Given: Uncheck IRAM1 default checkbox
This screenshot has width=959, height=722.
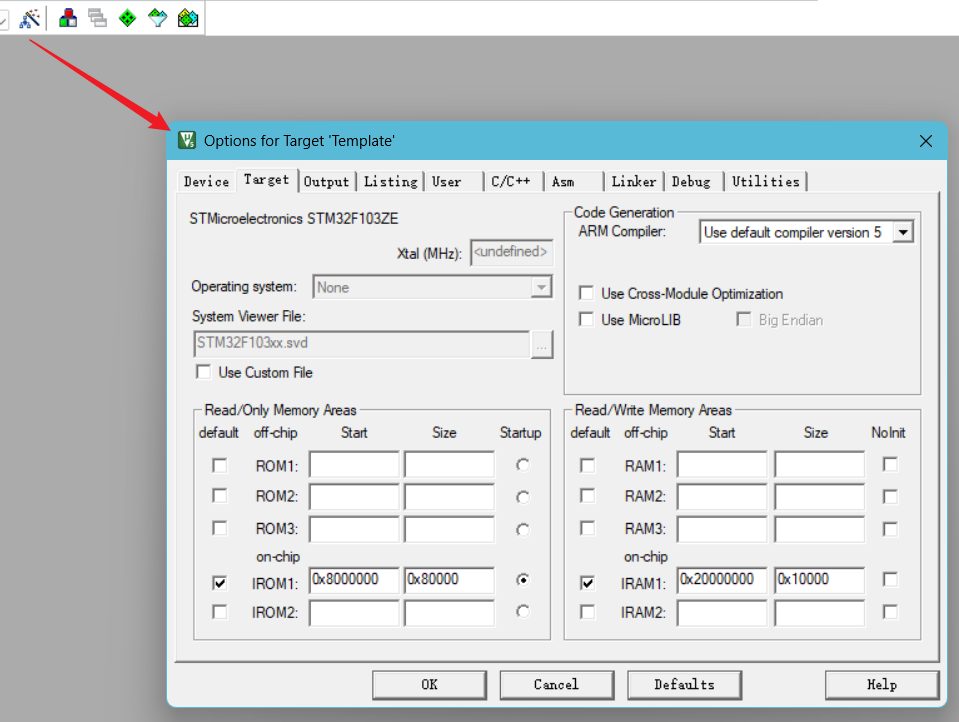Looking at the screenshot, I should tap(587, 583).
